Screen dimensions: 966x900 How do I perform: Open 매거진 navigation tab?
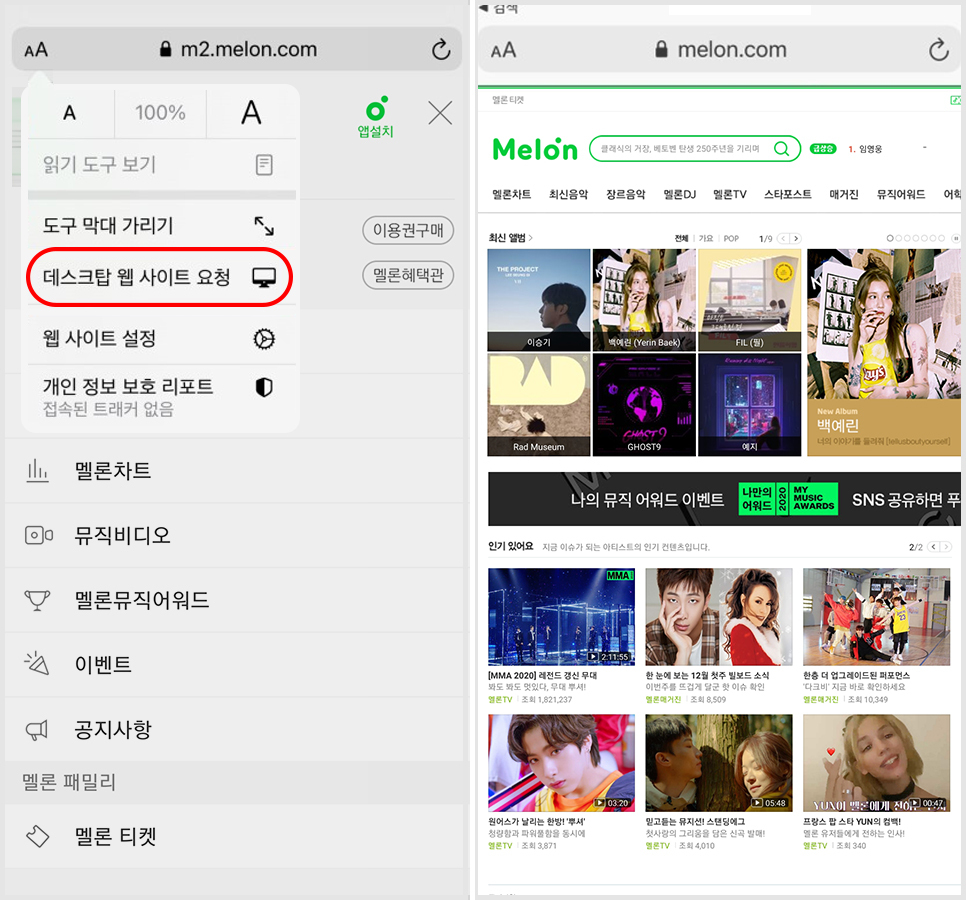point(843,194)
